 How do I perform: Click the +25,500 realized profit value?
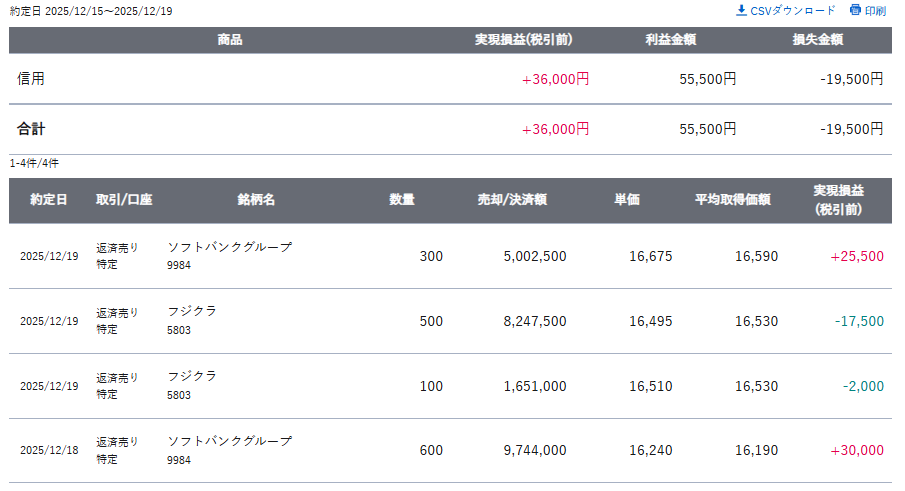click(857, 256)
